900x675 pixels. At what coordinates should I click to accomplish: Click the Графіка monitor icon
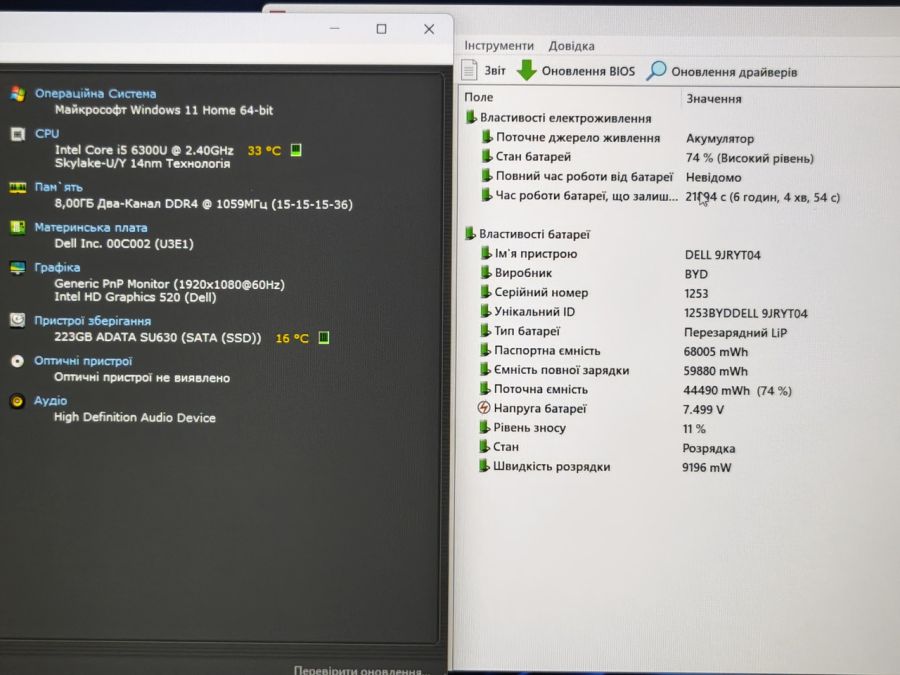[x=18, y=268]
